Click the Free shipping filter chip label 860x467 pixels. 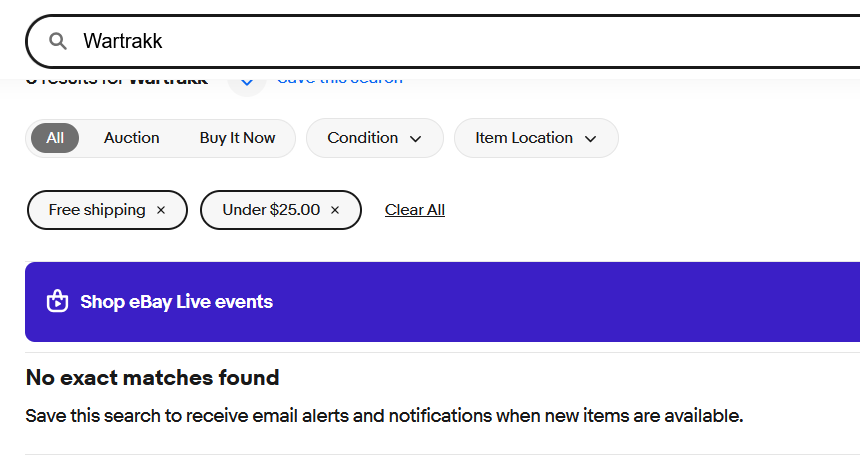coord(97,210)
